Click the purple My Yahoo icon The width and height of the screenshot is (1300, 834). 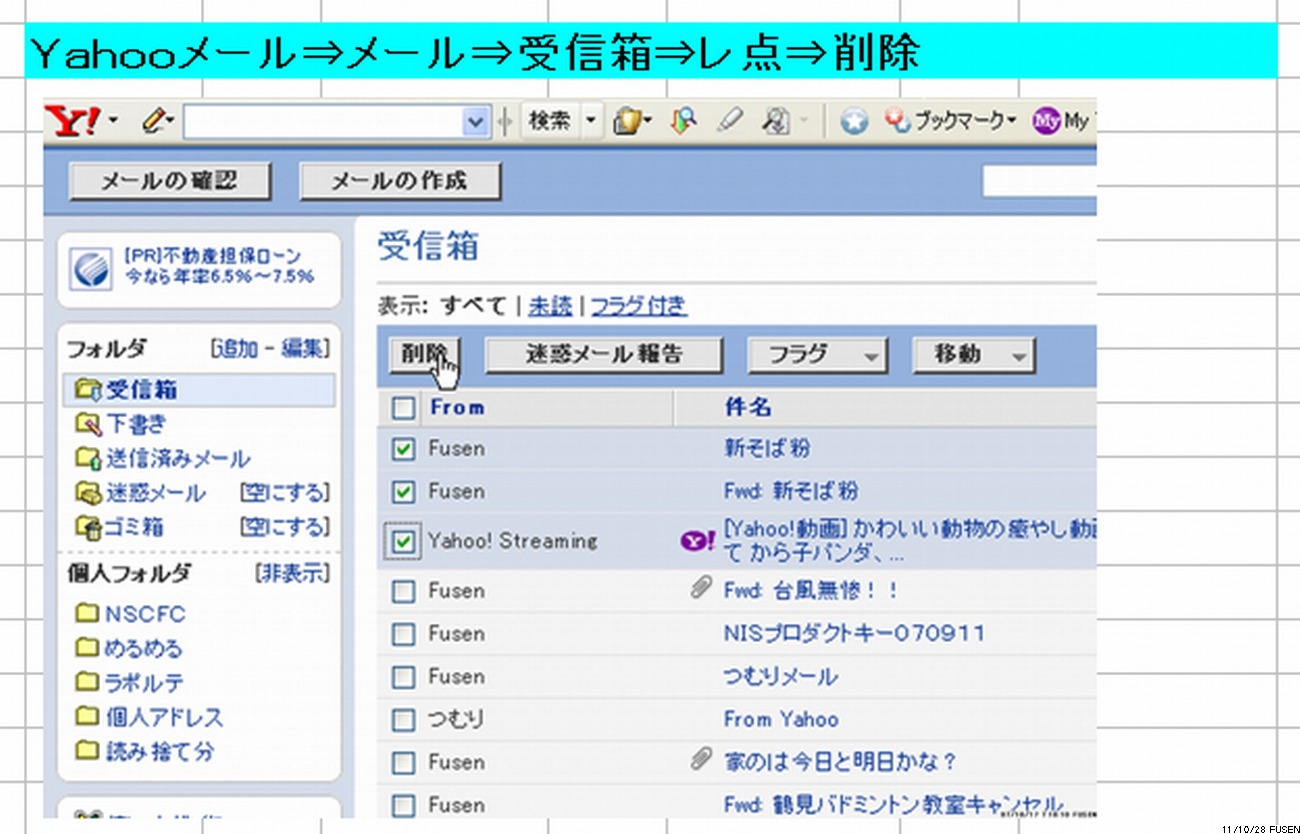coord(1047,121)
